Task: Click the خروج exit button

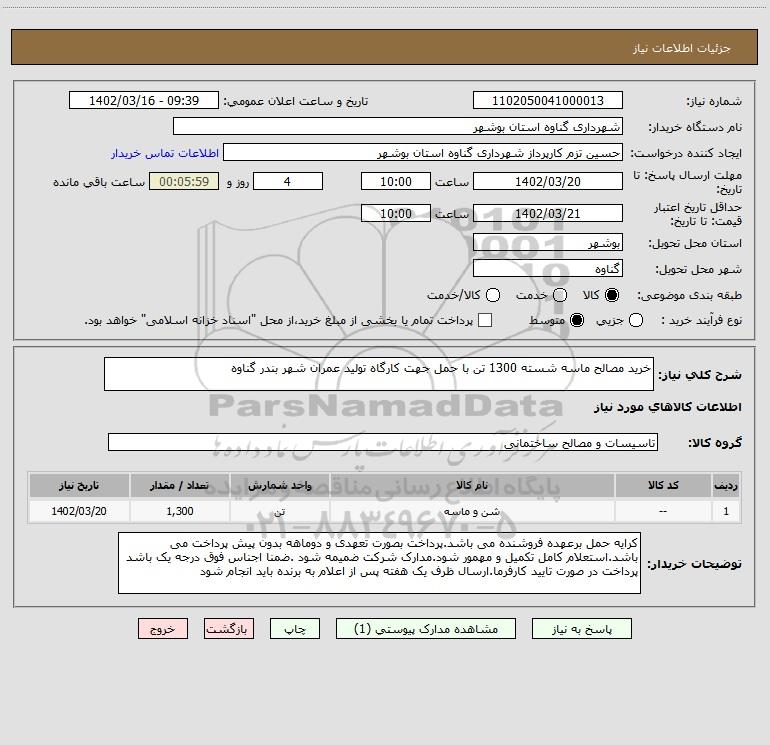Action: coord(163,629)
